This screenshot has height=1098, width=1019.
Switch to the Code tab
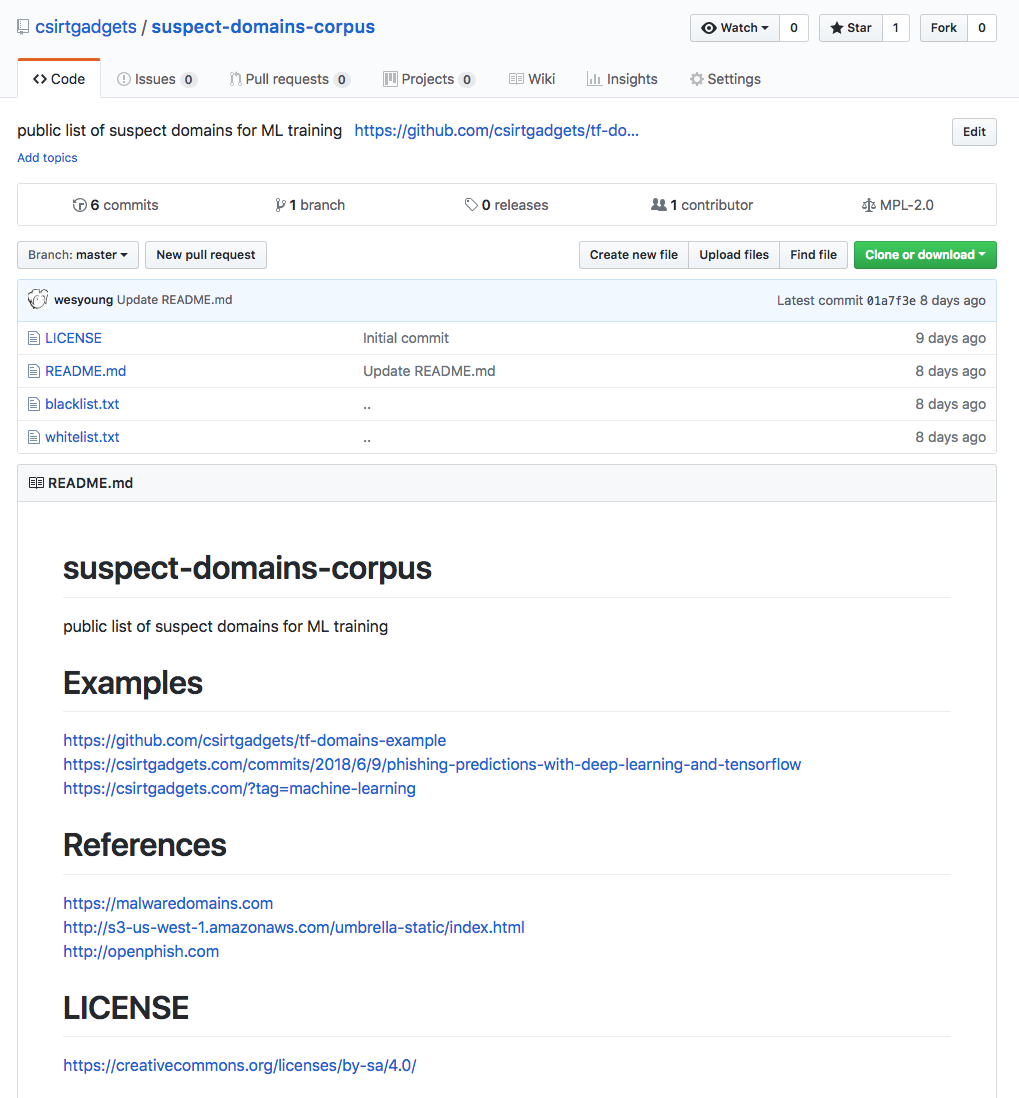click(59, 79)
